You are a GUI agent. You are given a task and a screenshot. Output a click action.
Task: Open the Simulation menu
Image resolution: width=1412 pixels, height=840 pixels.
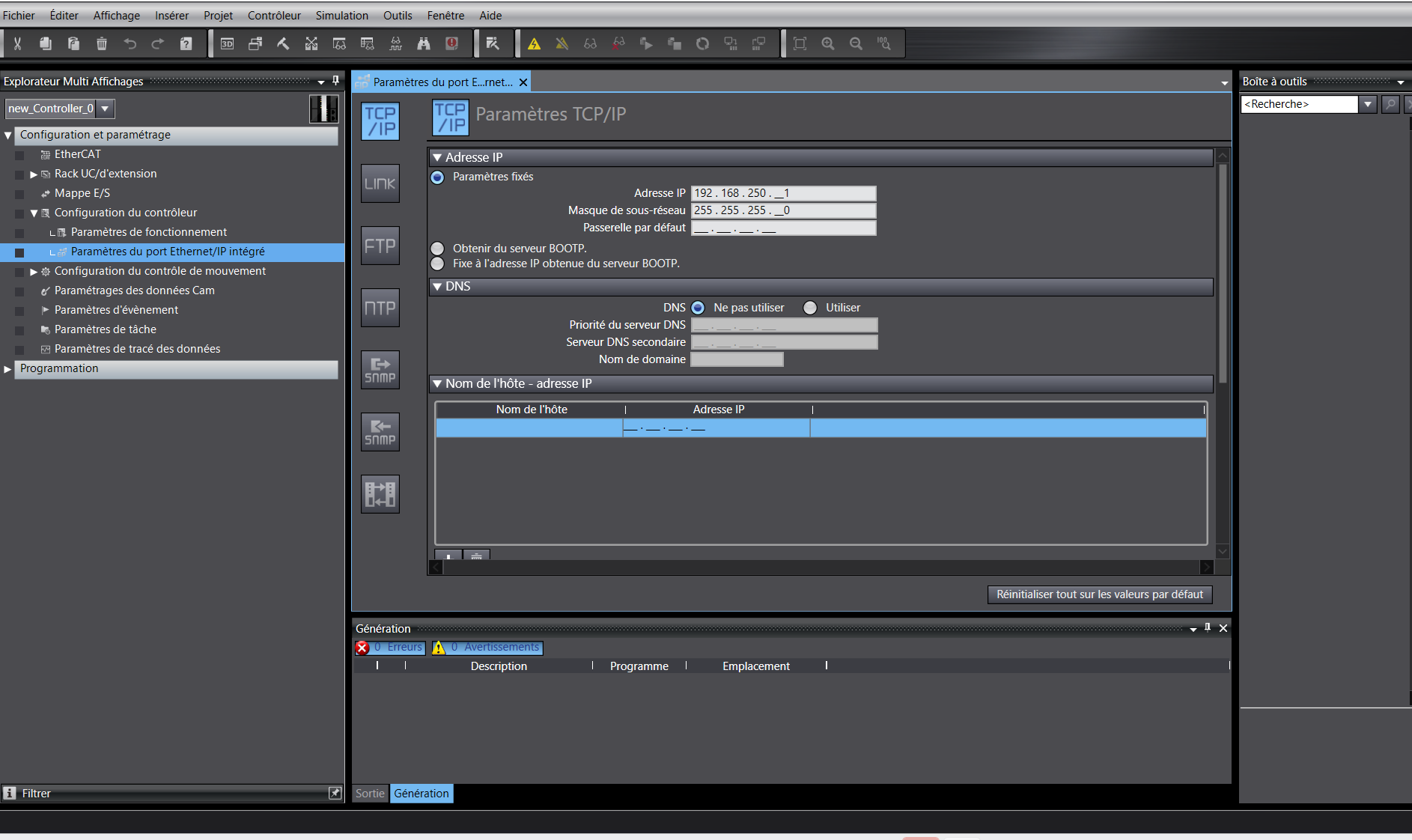(341, 15)
